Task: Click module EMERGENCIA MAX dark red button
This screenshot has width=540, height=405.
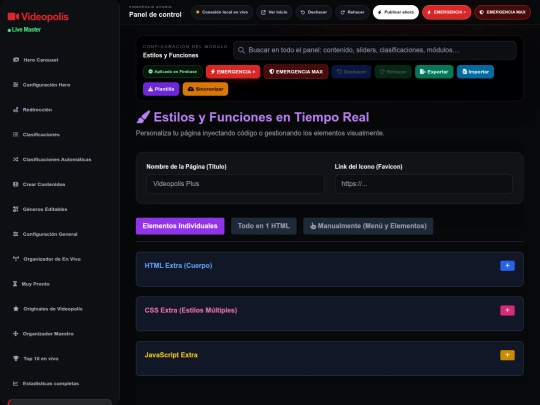Action: [296, 72]
